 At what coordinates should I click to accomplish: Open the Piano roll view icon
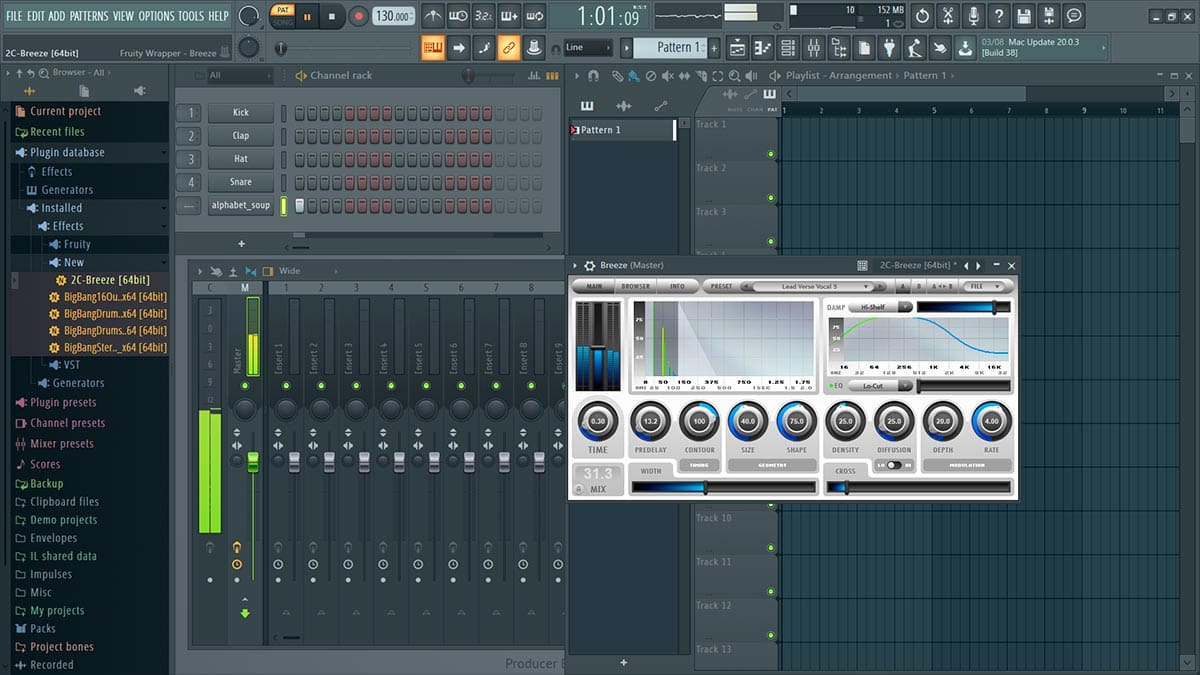tap(762, 47)
